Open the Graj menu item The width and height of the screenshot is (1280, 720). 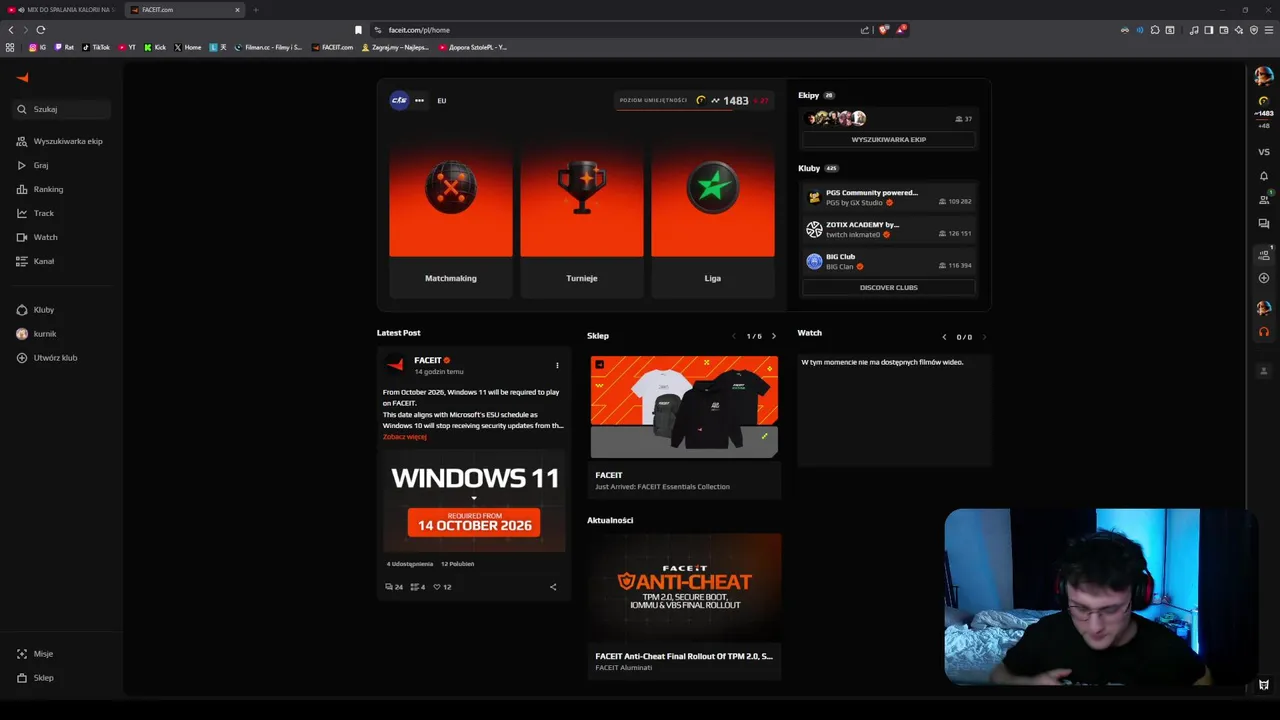click(x=33, y=165)
